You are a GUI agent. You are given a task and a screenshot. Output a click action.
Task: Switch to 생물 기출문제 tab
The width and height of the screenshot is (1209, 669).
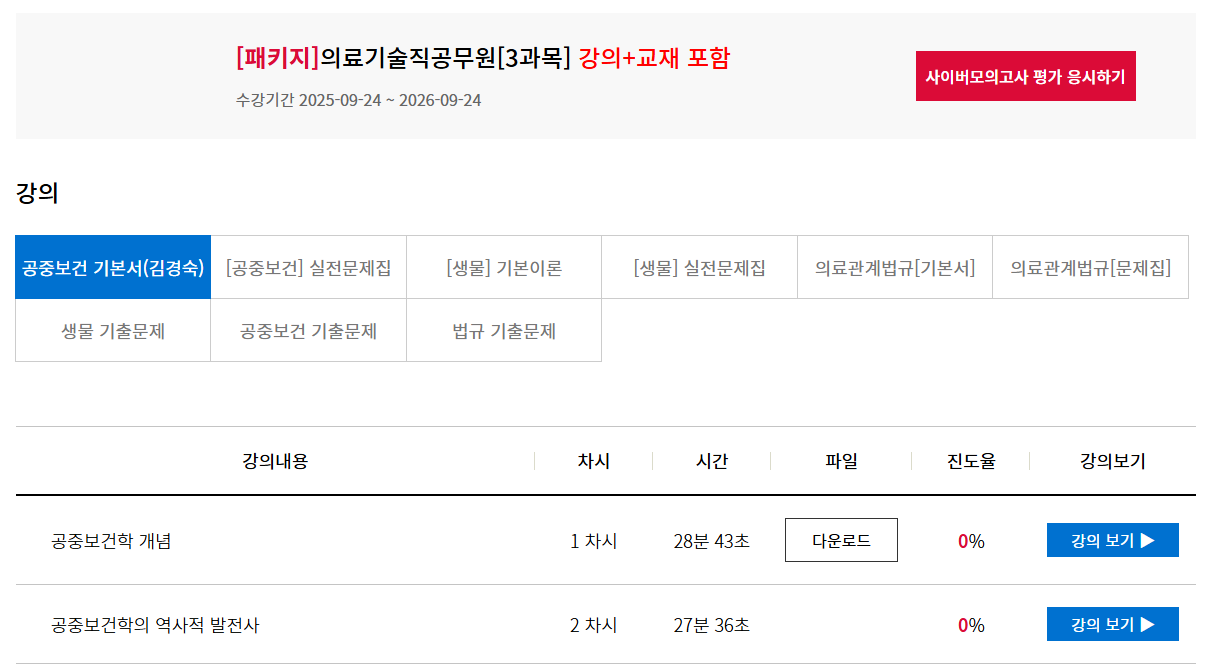113,331
